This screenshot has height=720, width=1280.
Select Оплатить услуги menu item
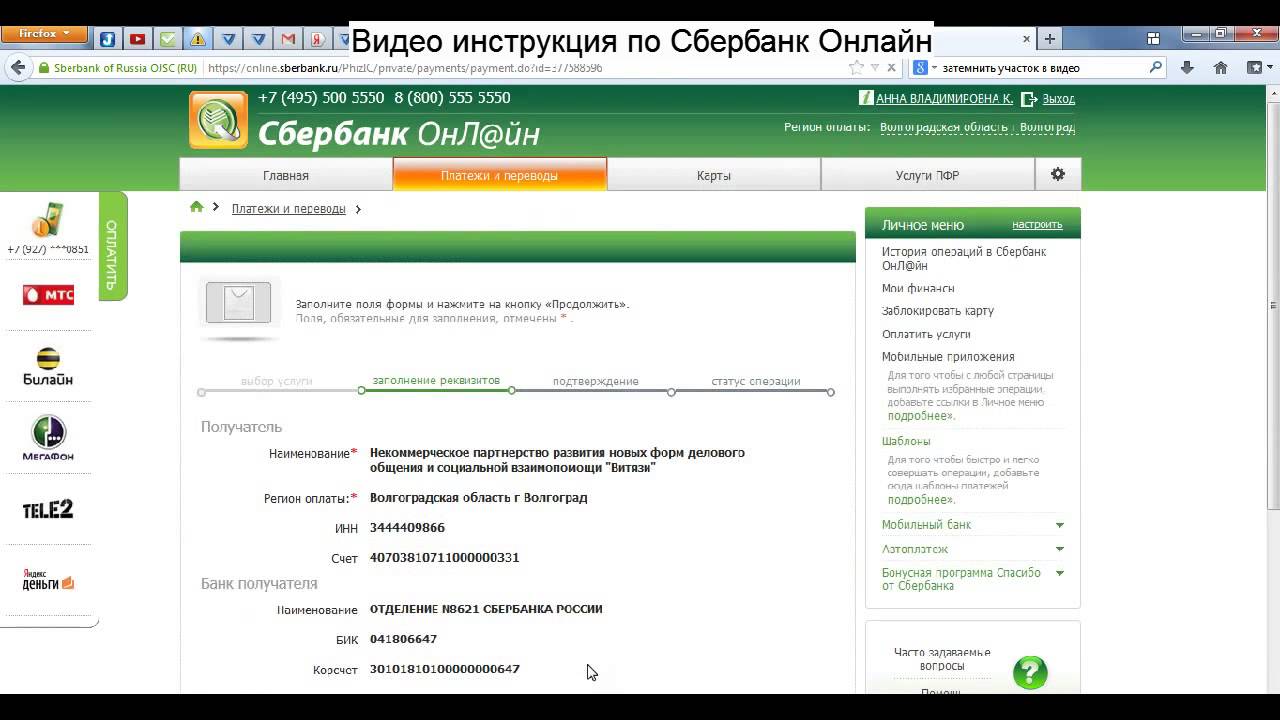coord(926,334)
